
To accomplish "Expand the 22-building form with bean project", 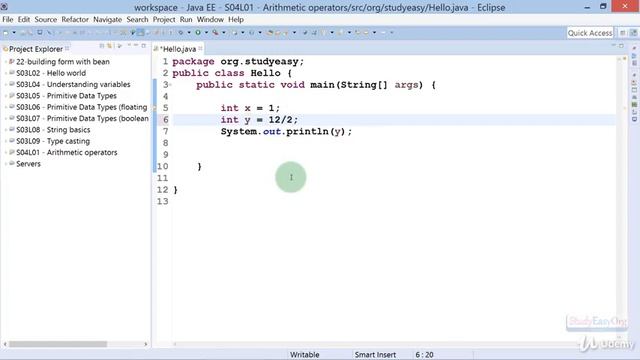I will [5, 62].
